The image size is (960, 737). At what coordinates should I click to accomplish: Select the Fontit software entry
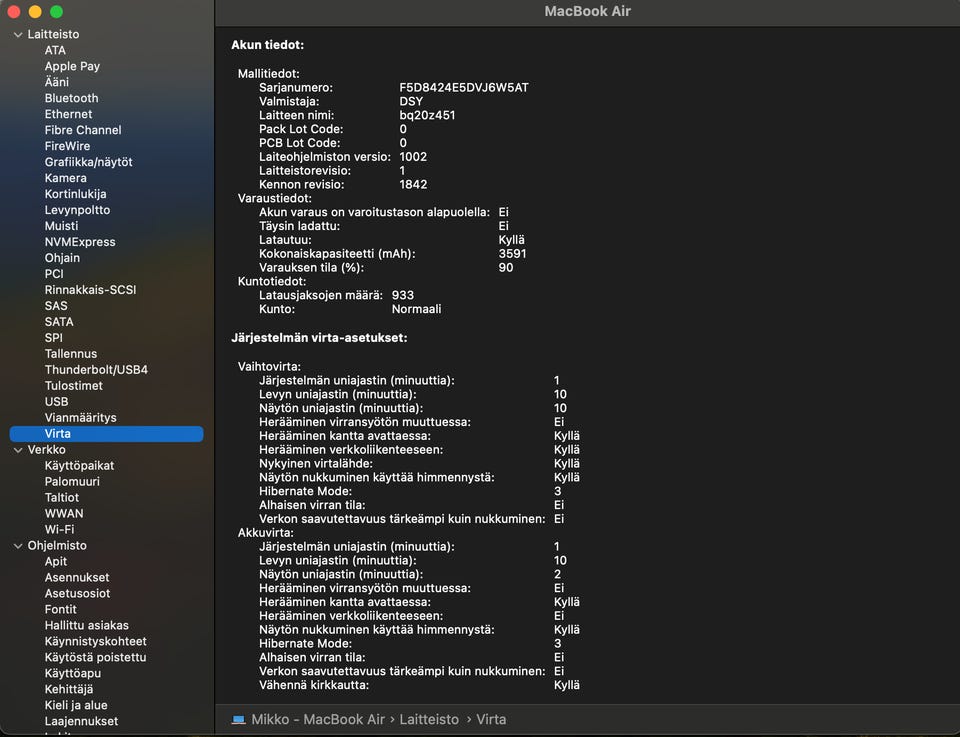click(x=60, y=610)
